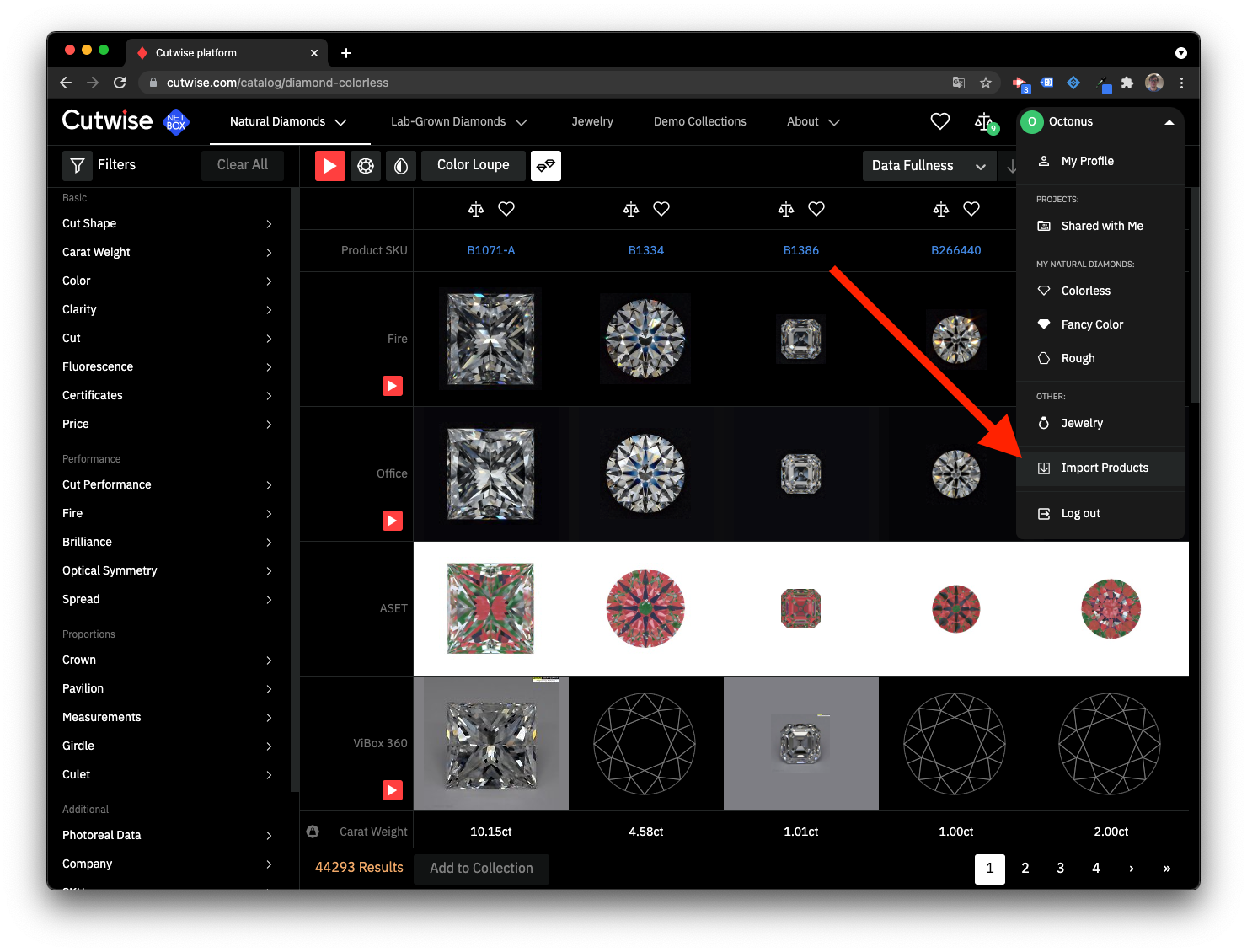Click the round diamond view icon in the toolbar
The image size is (1247, 952).
click(x=366, y=166)
